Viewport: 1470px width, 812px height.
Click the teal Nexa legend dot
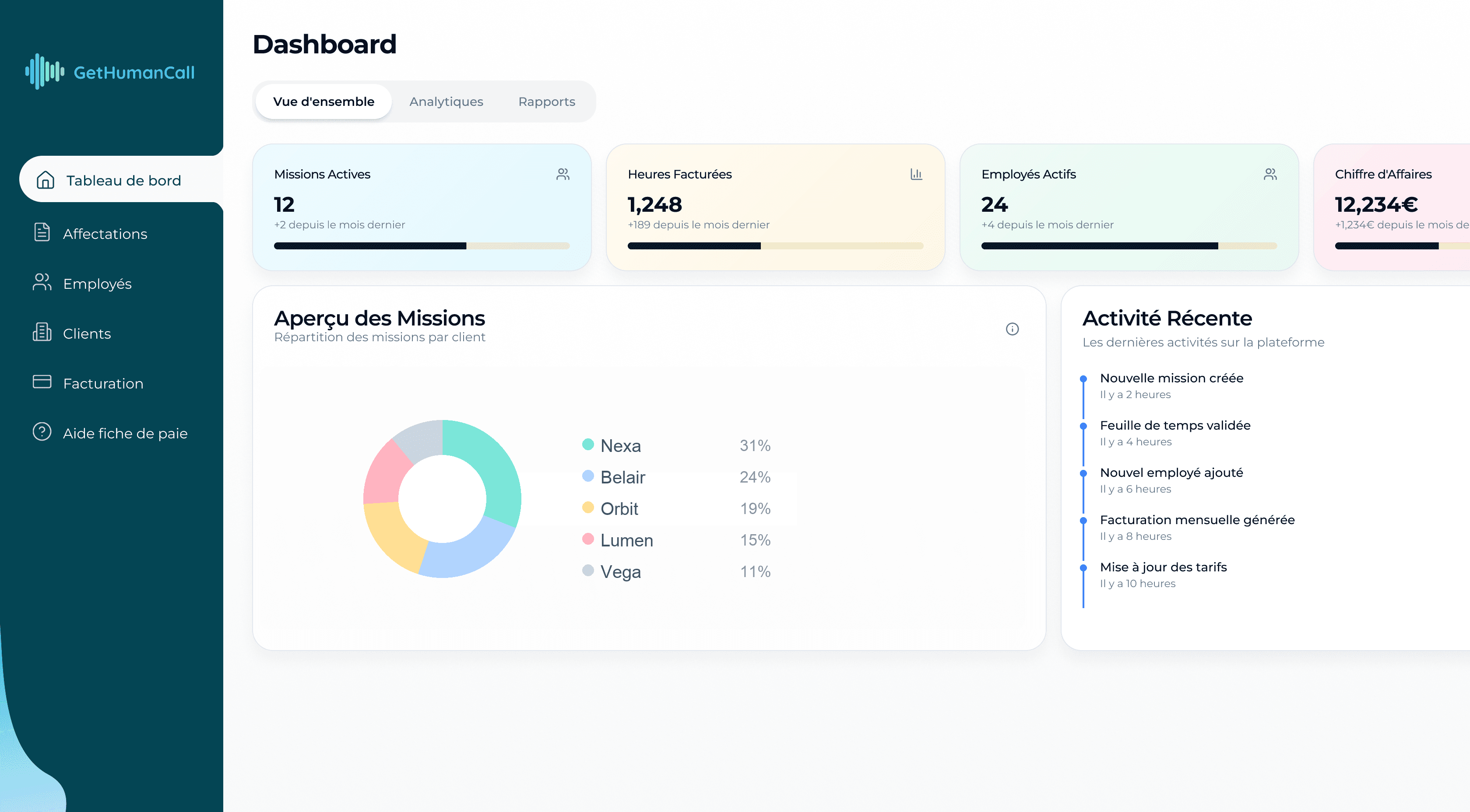pos(588,444)
